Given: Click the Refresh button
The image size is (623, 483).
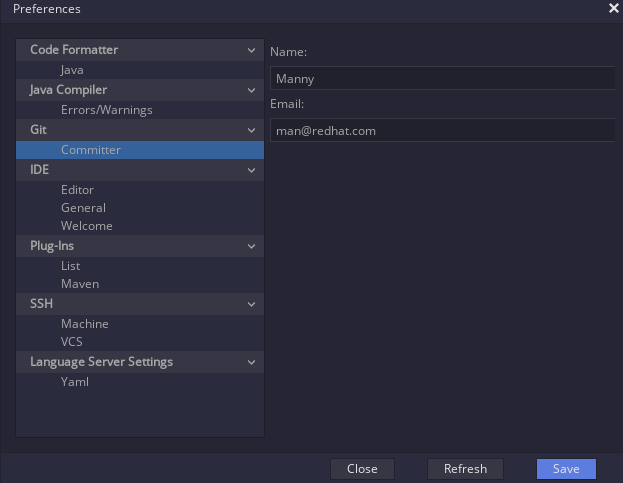Looking at the screenshot, I should 465,469.
